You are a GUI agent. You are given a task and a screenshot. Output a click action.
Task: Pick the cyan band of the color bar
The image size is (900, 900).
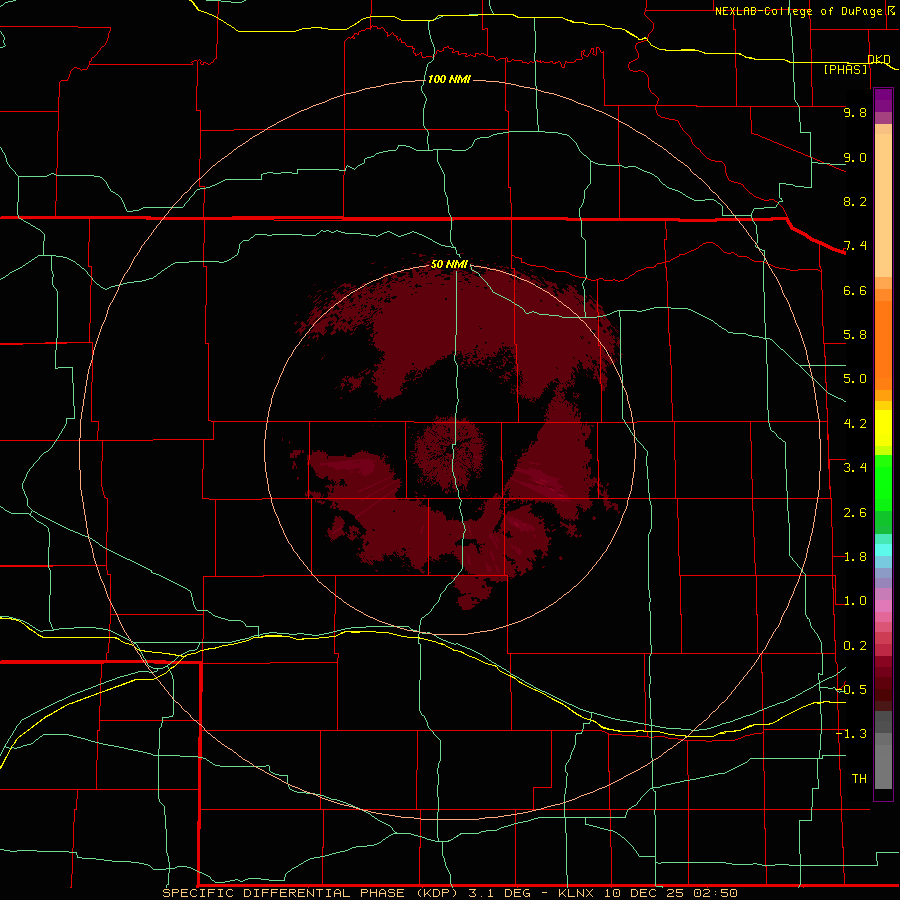point(883,550)
